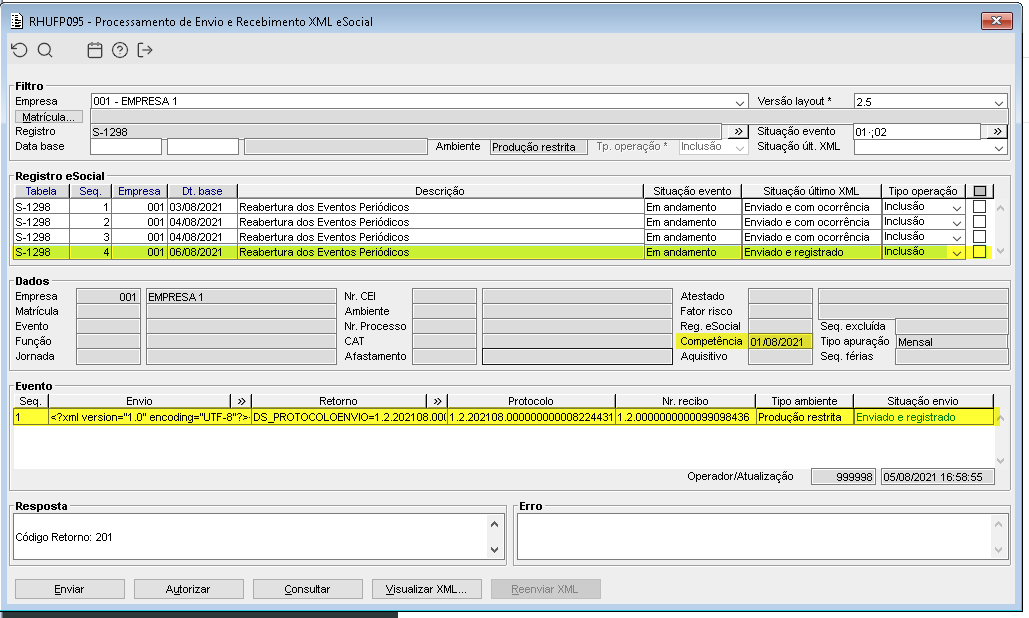Click the Matrícula... button
Screen dimensions: 1029x618
(x=49, y=117)
